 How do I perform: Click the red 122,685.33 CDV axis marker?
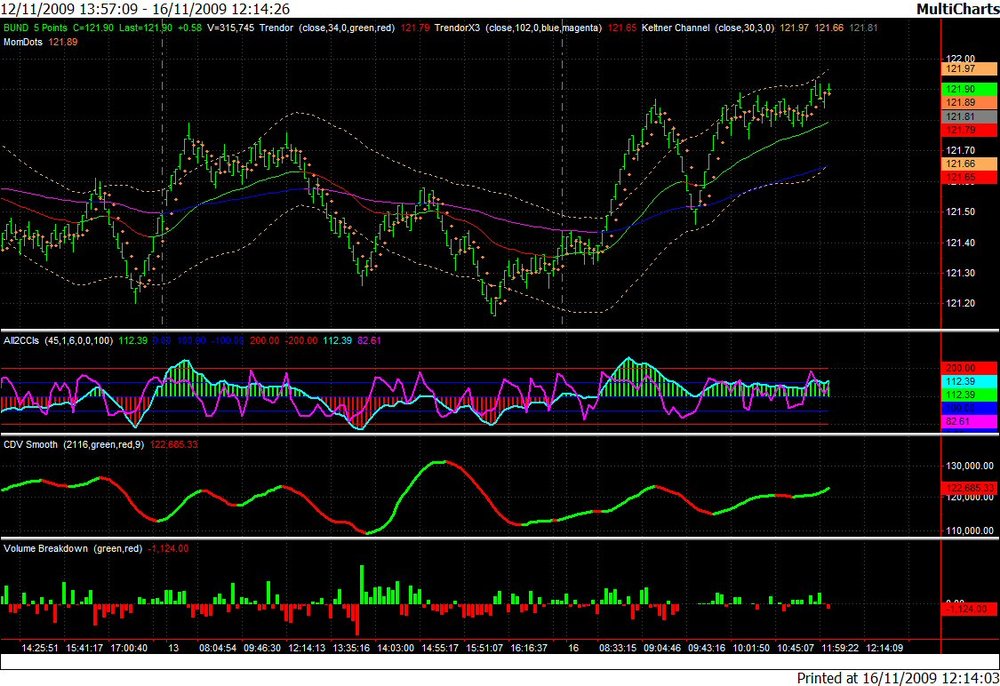click(x=969, y=488)
